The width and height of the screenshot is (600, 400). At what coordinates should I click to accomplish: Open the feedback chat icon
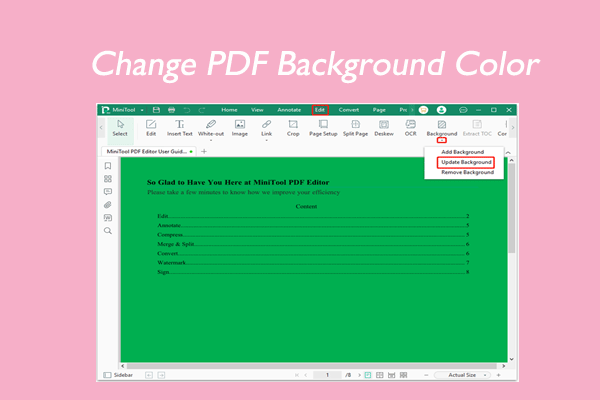pyautogui.click(x=463, y=110)
